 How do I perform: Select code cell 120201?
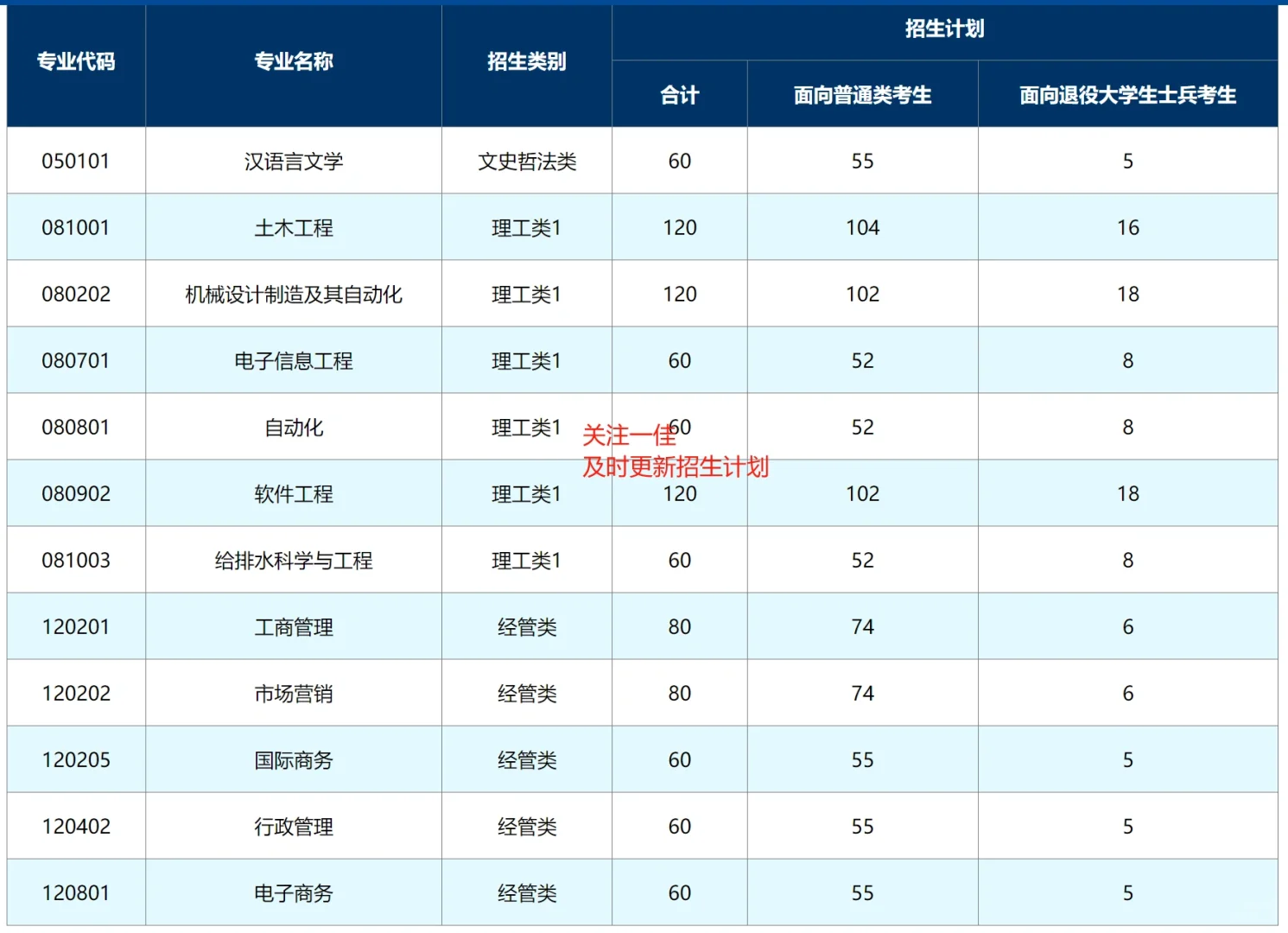pyautogui.click(x=76, y=627)
